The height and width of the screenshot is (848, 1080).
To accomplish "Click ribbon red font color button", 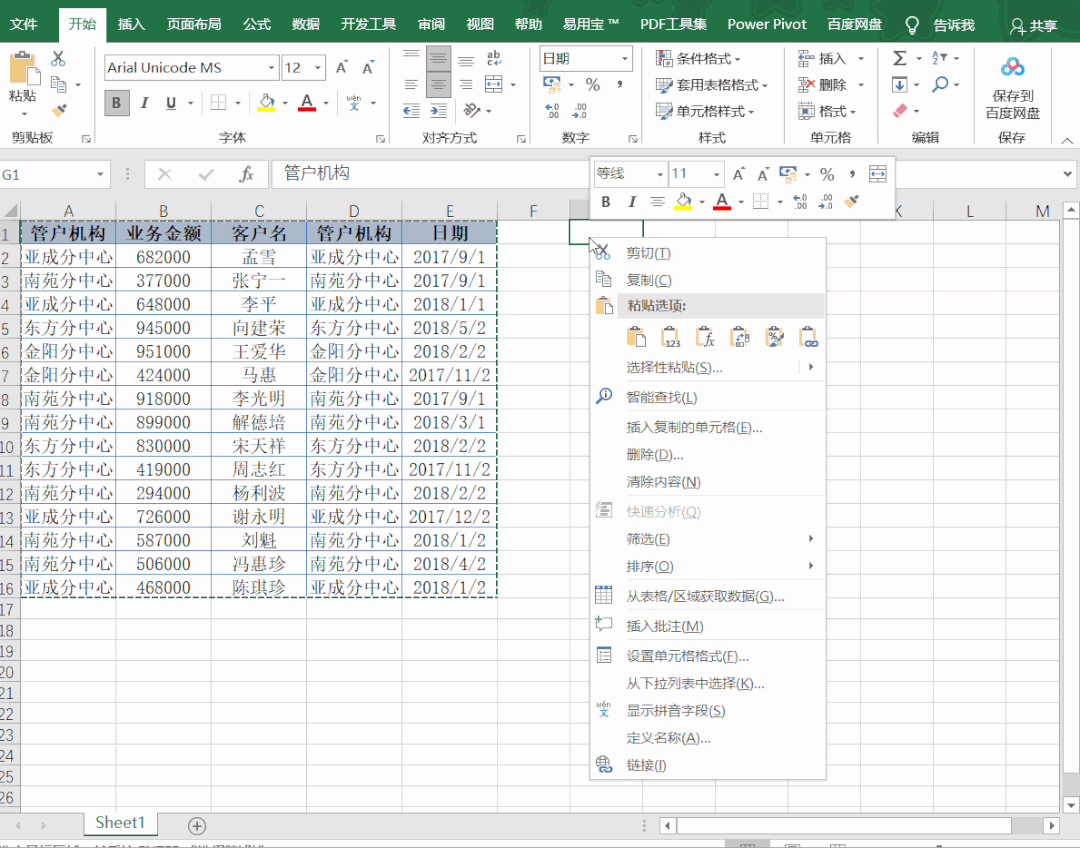I will coord(307,103).
